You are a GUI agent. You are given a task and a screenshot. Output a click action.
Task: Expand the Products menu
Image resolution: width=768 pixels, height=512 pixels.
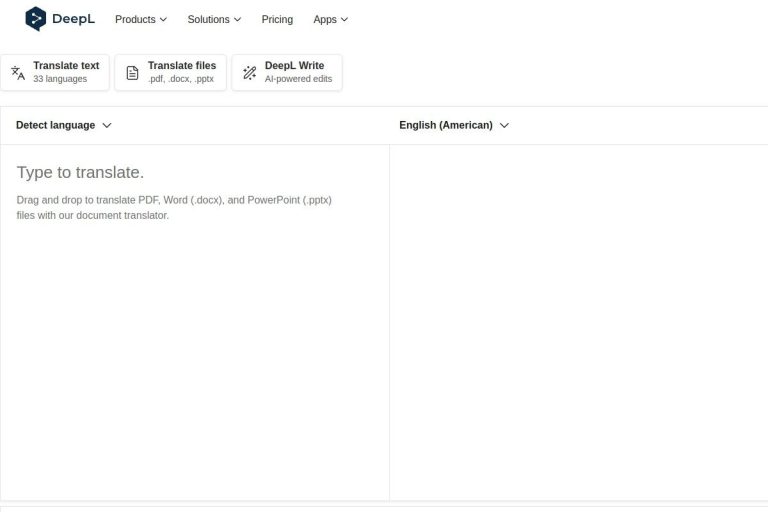tap(140, 19)
